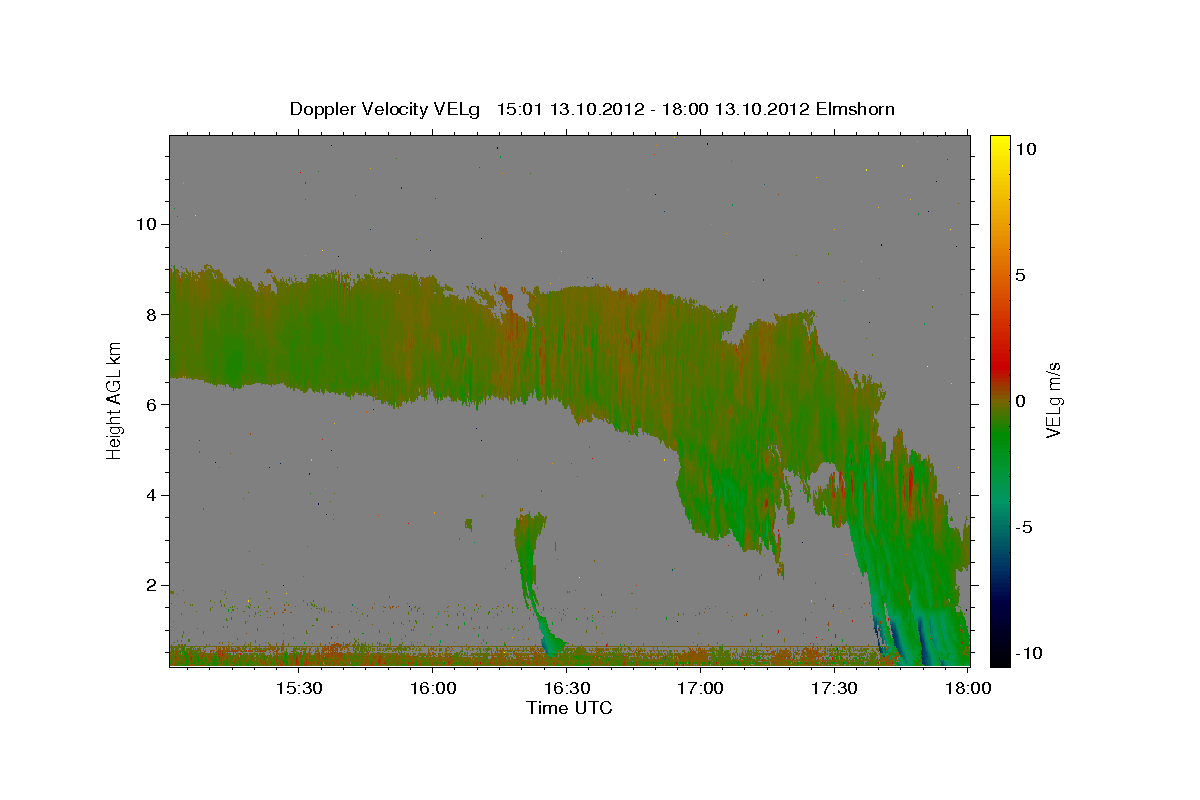Click the 17:30 time tick label

click(835, 689)
